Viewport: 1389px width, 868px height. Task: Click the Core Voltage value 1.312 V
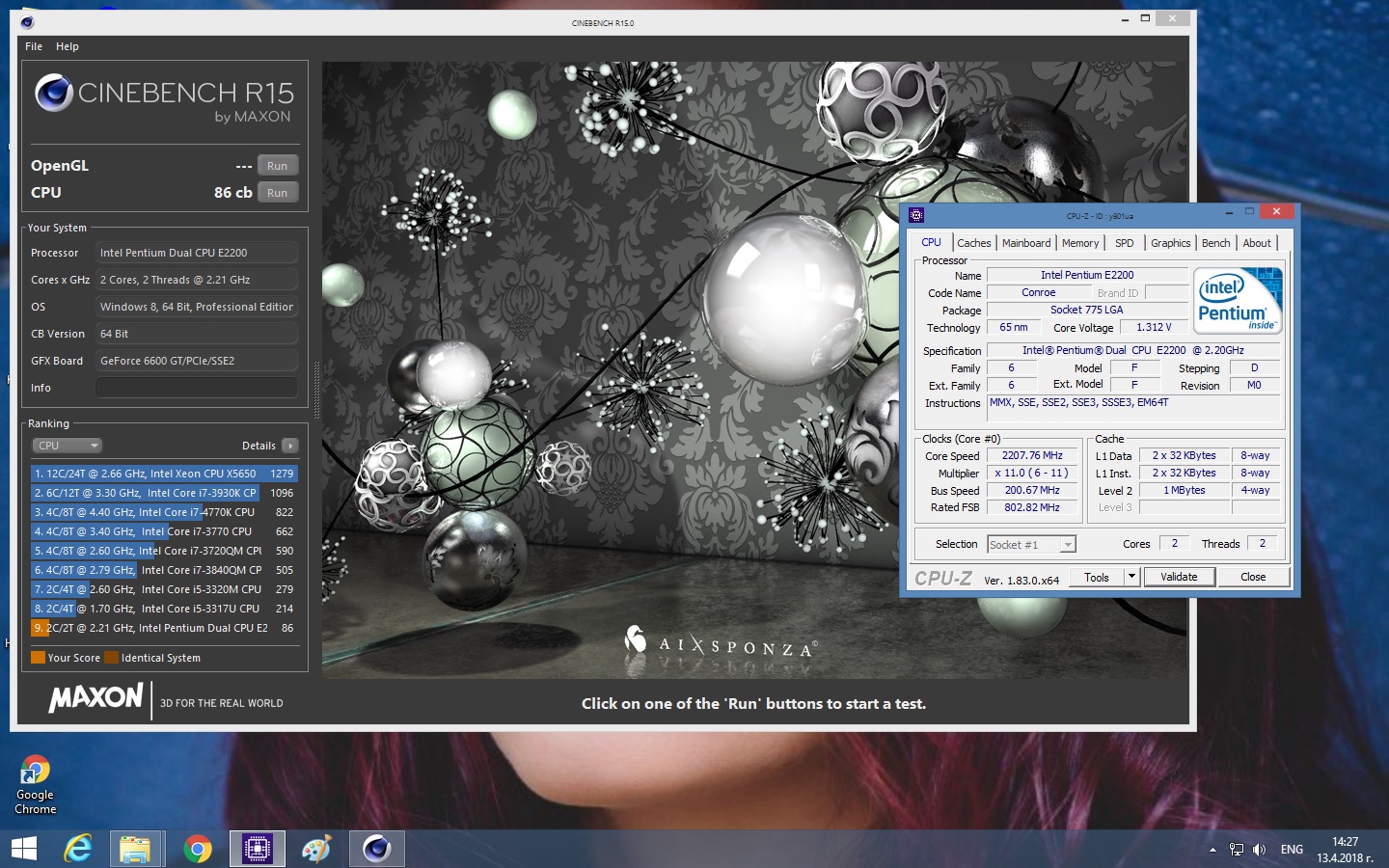(x=1154, y=327)
